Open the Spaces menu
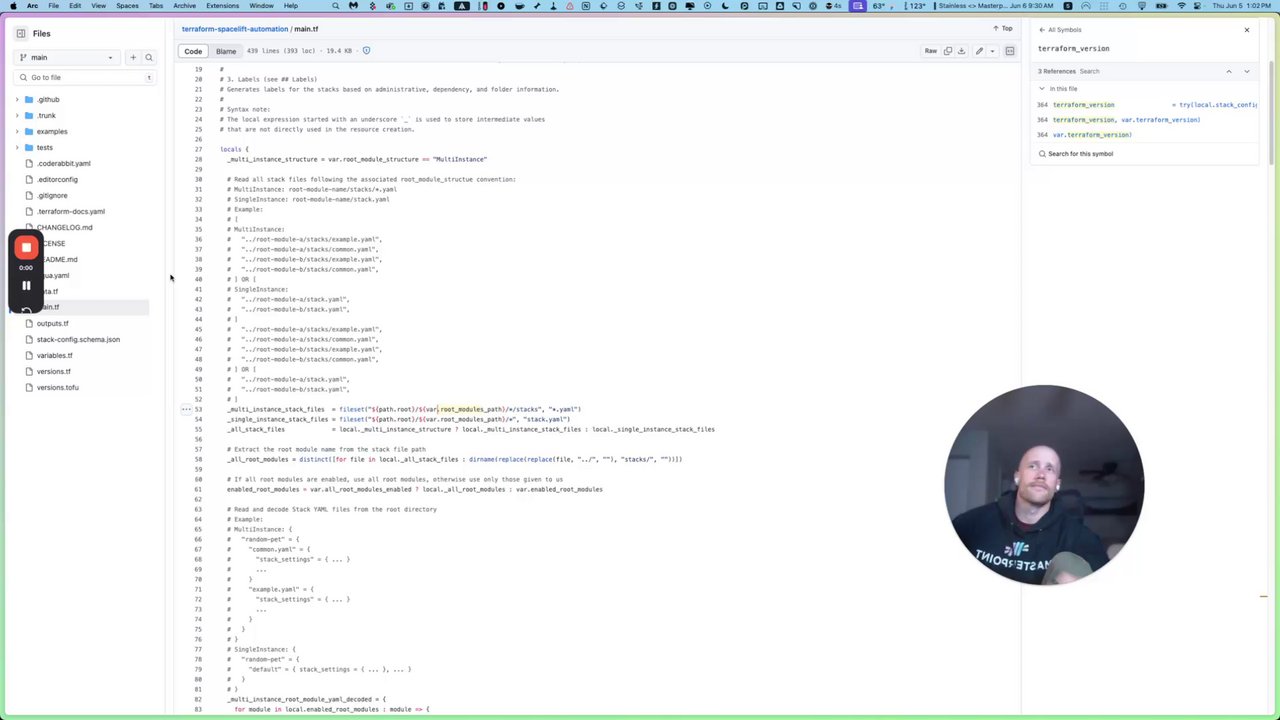The image size is (1280, 720). click(127, 5)
